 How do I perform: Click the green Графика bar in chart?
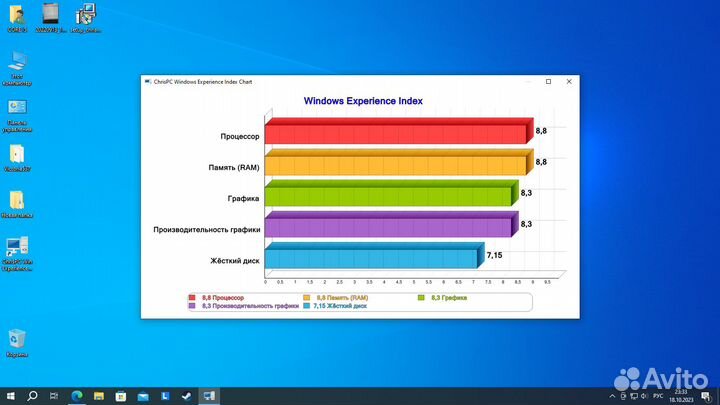pos(389,195)
